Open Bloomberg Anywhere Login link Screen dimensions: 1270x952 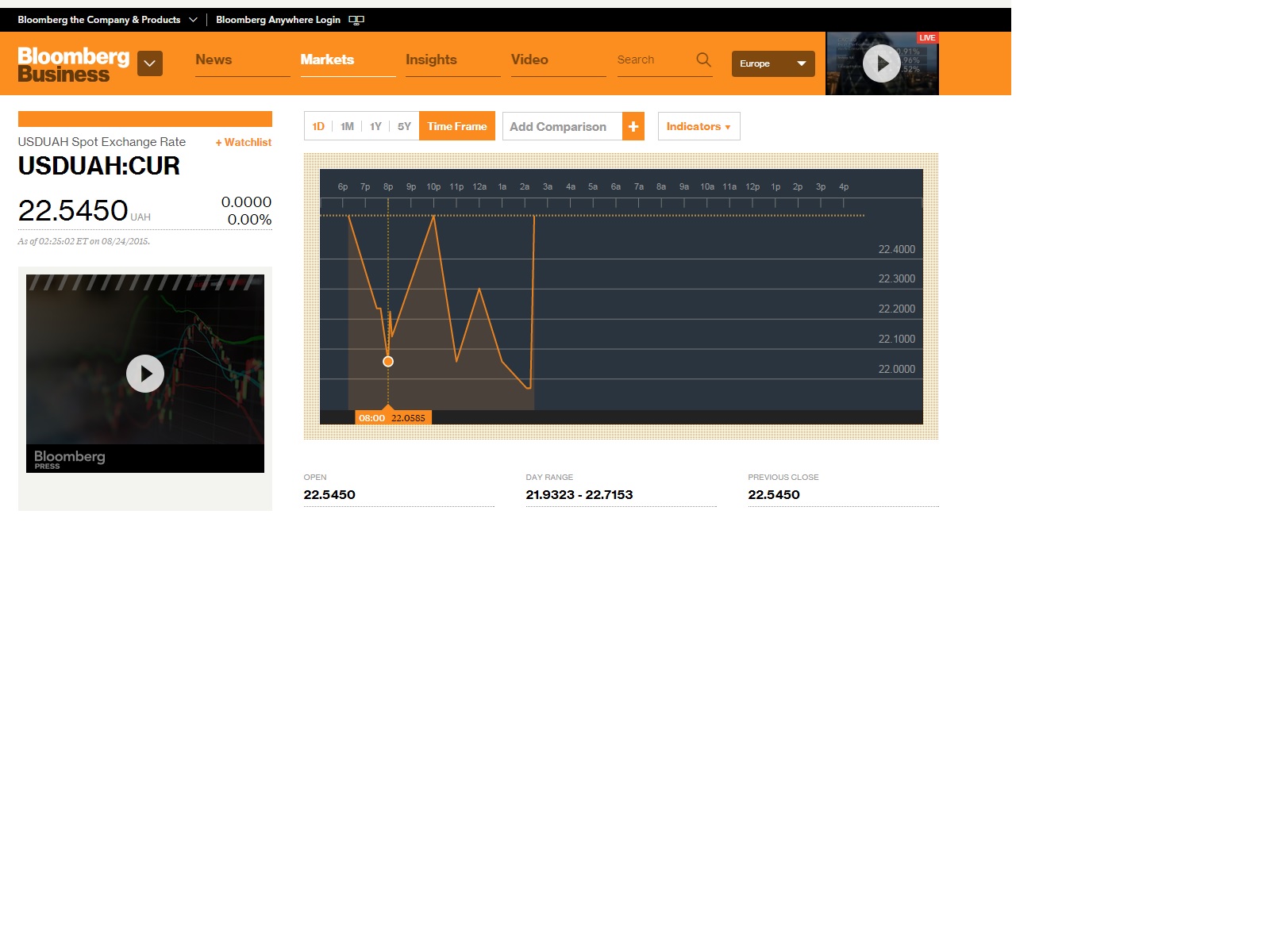point(278,20)
